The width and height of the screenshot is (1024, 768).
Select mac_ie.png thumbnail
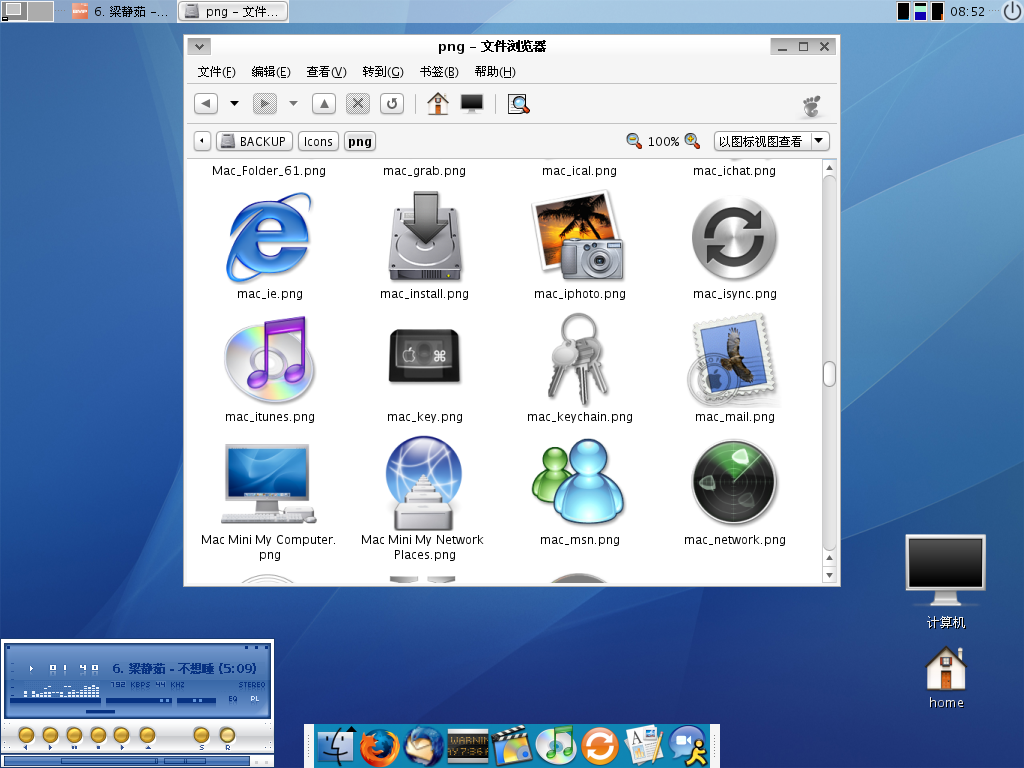click(x=269, y=238)
